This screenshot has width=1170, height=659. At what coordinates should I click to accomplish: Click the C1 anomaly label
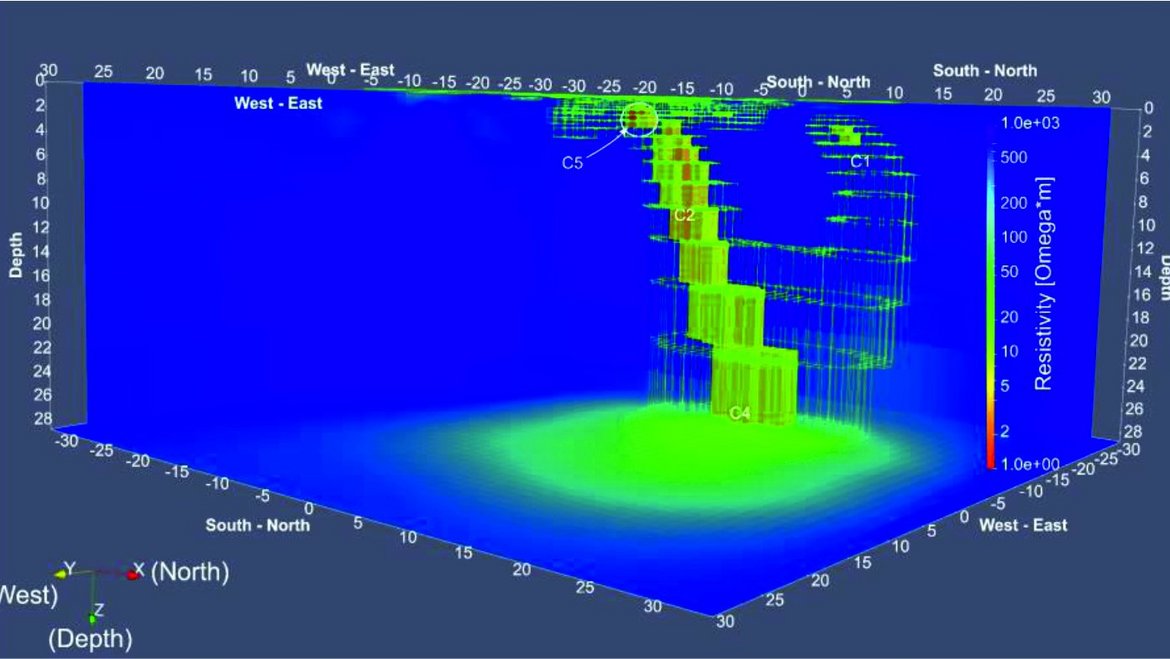860,160
